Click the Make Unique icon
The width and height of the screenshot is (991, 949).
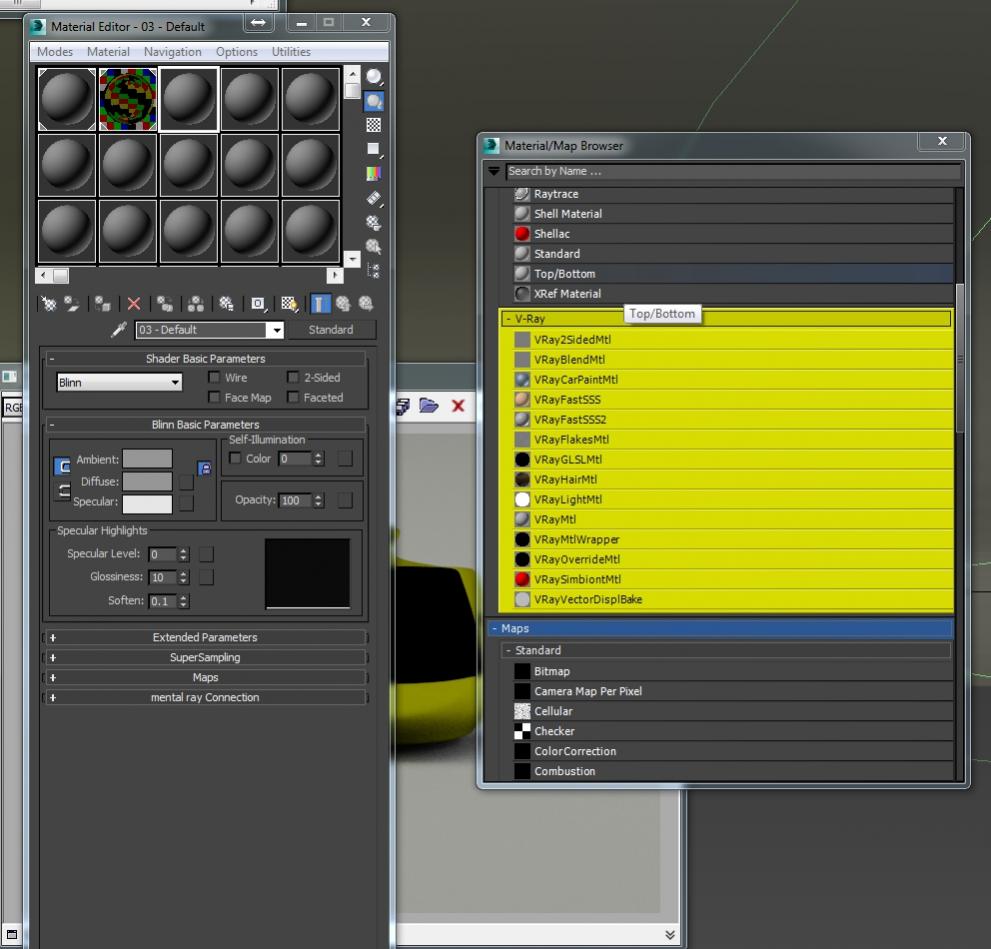196,304
